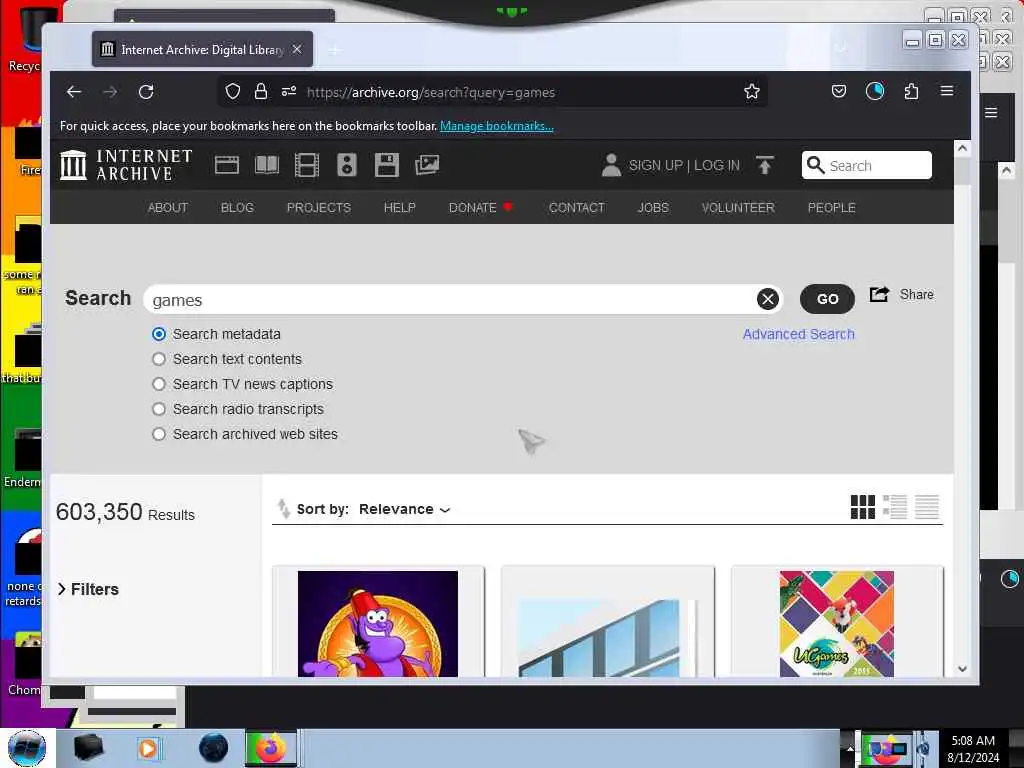Open the blue building thumbnail

tap(607, 637)
